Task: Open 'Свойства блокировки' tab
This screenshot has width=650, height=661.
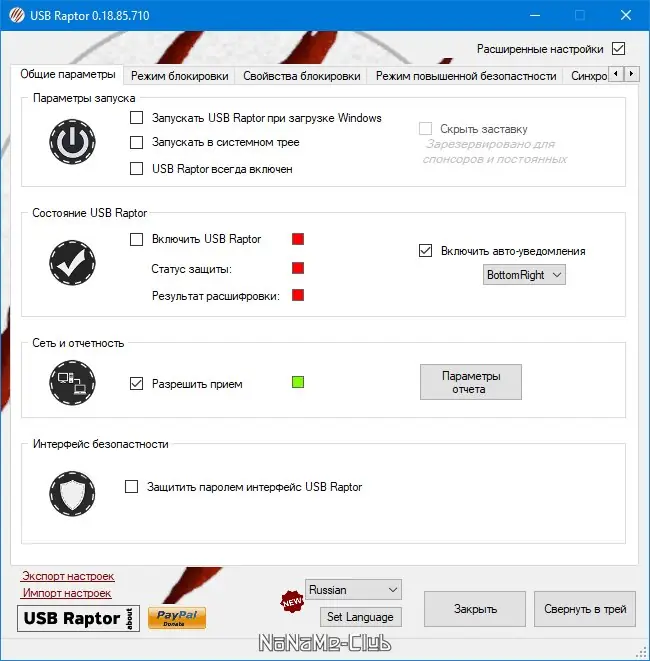Action: (301, 76)
